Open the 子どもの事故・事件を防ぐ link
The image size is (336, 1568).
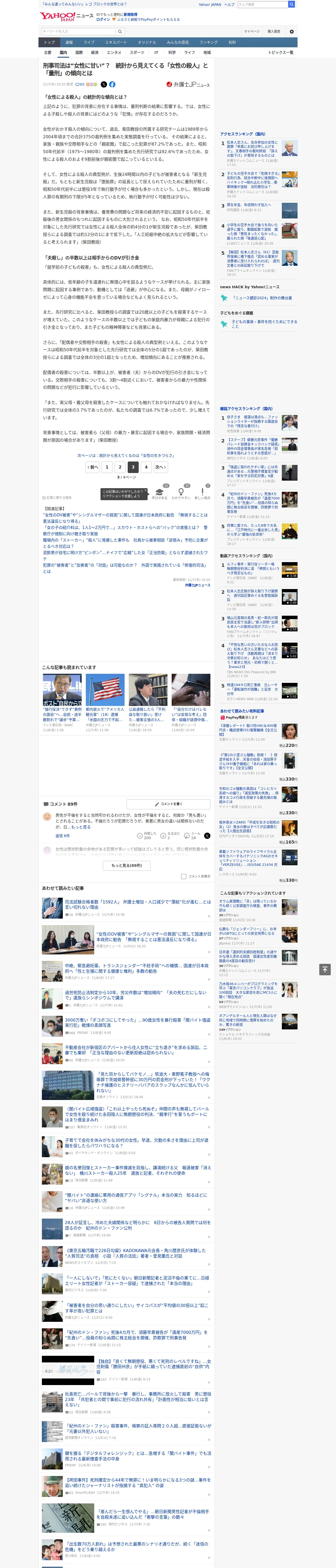tap(264, 324)
